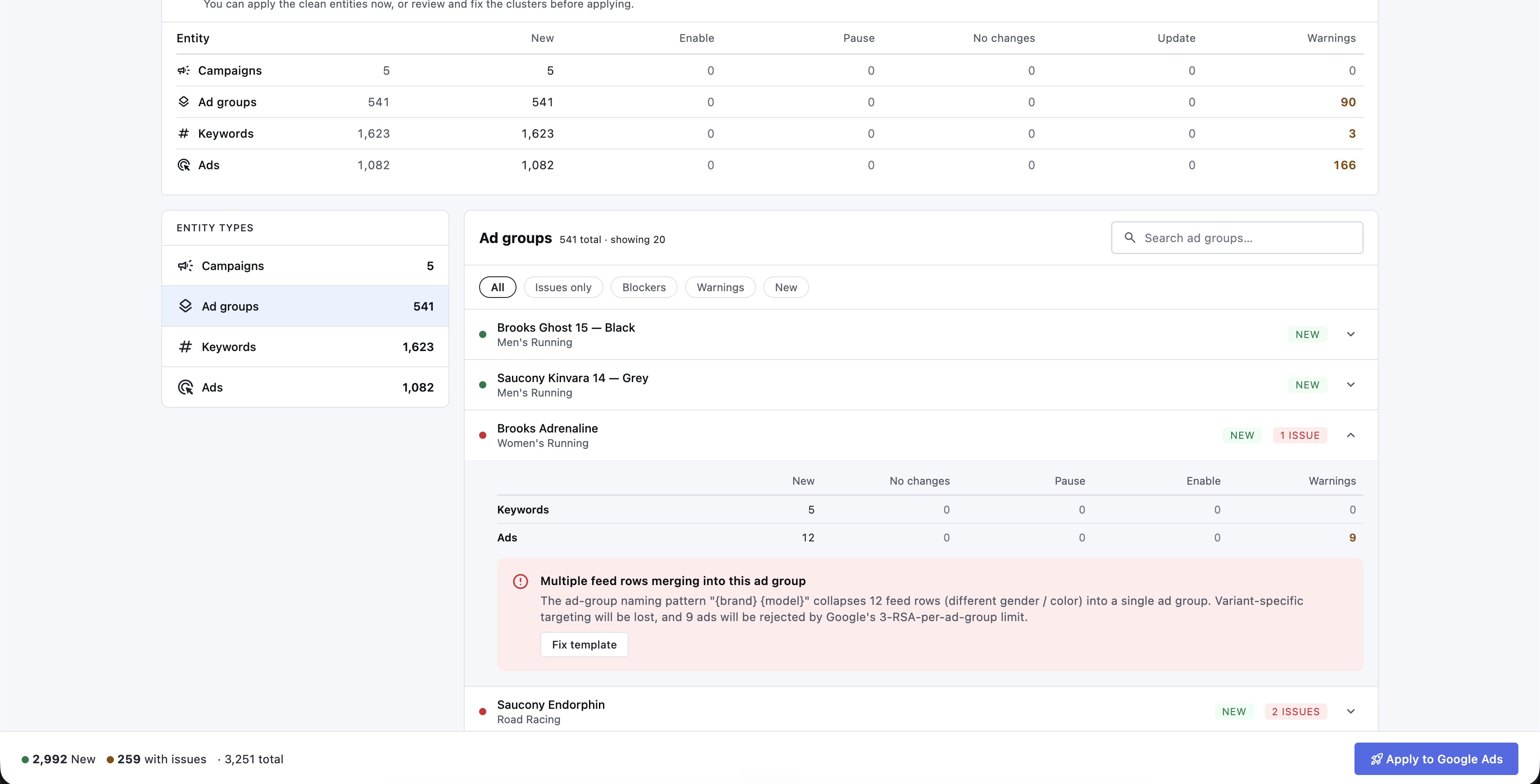1540x784 pixels.
Task: Click Apply to Google Ads
Action: 1436,760
